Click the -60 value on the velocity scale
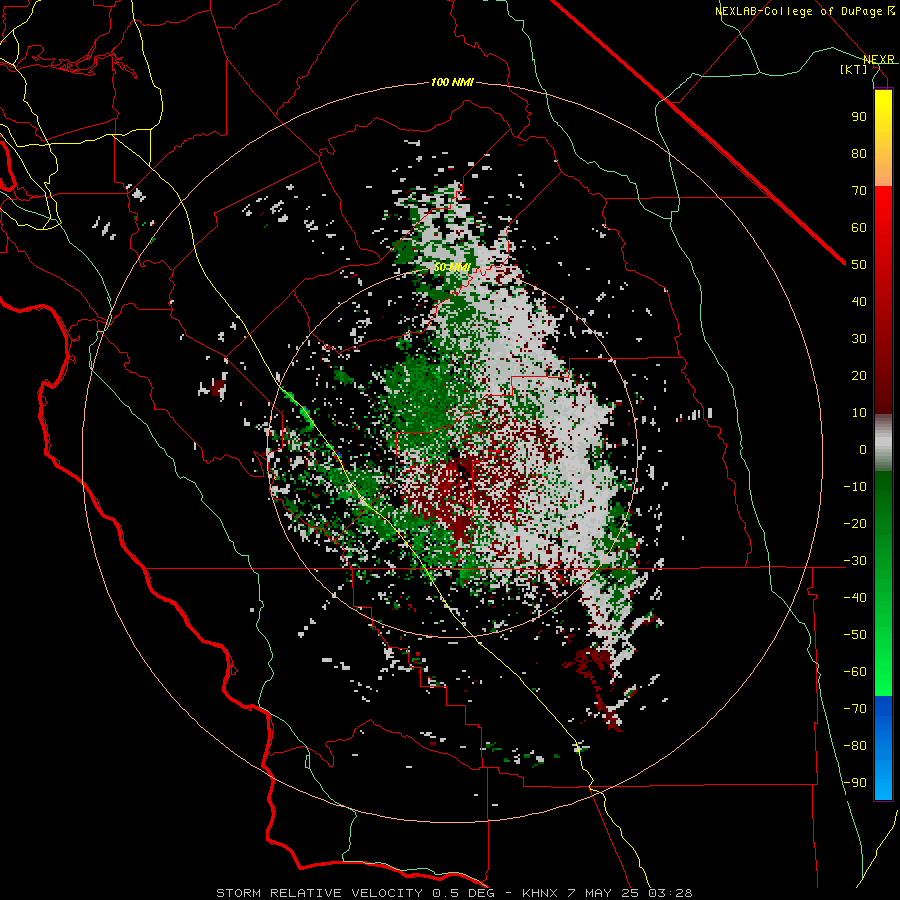900x900 pixels. pyautogui.click(x=855, y=672)
